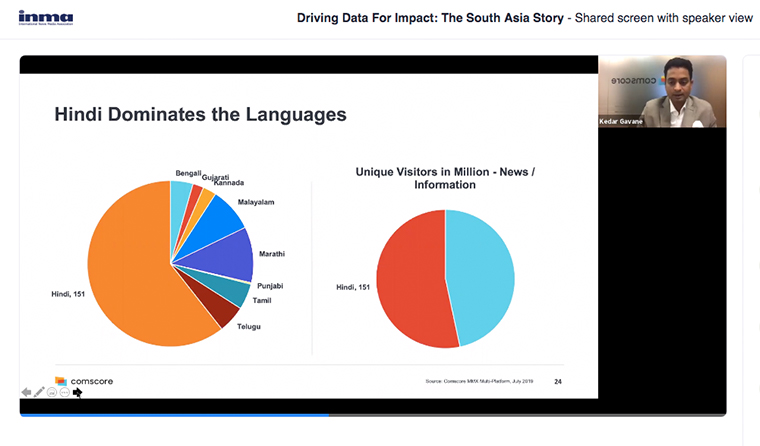This screenshot has width=760, height=446.
Task: Click the INMA logo in the header
Action: [46, 18]
